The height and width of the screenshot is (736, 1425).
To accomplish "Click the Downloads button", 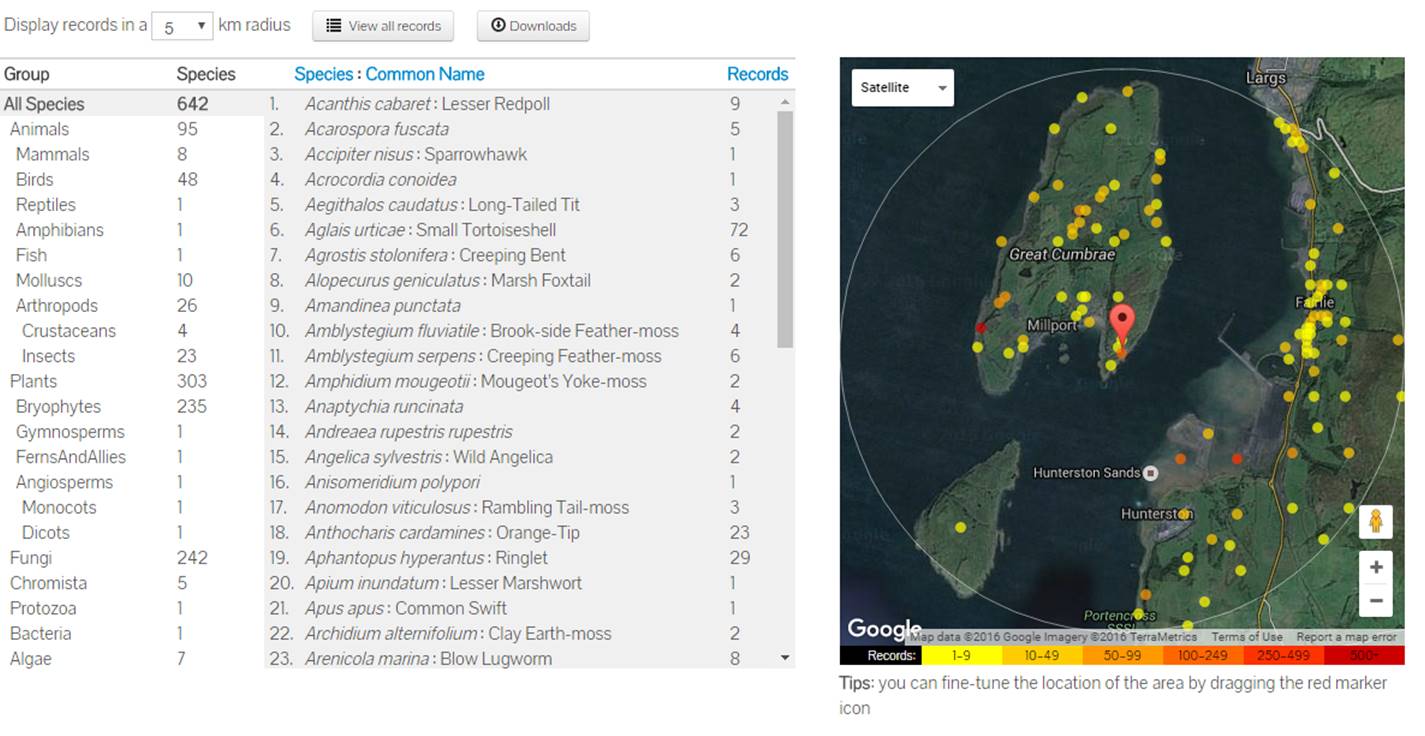I will [x=533, y=26].
